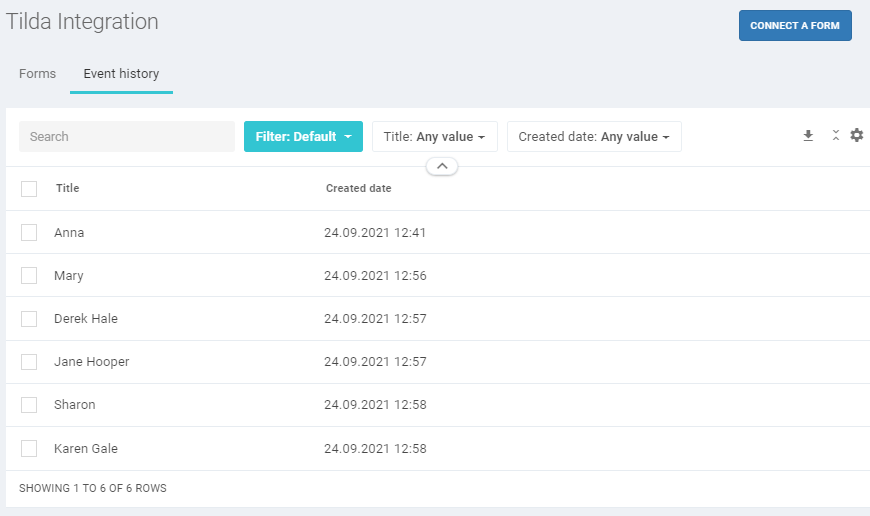Image resolution: width=870 pixels, height=516 pixels.
Task: Select the Derek Hale row checkbox
Action: (x=29, y=319)
